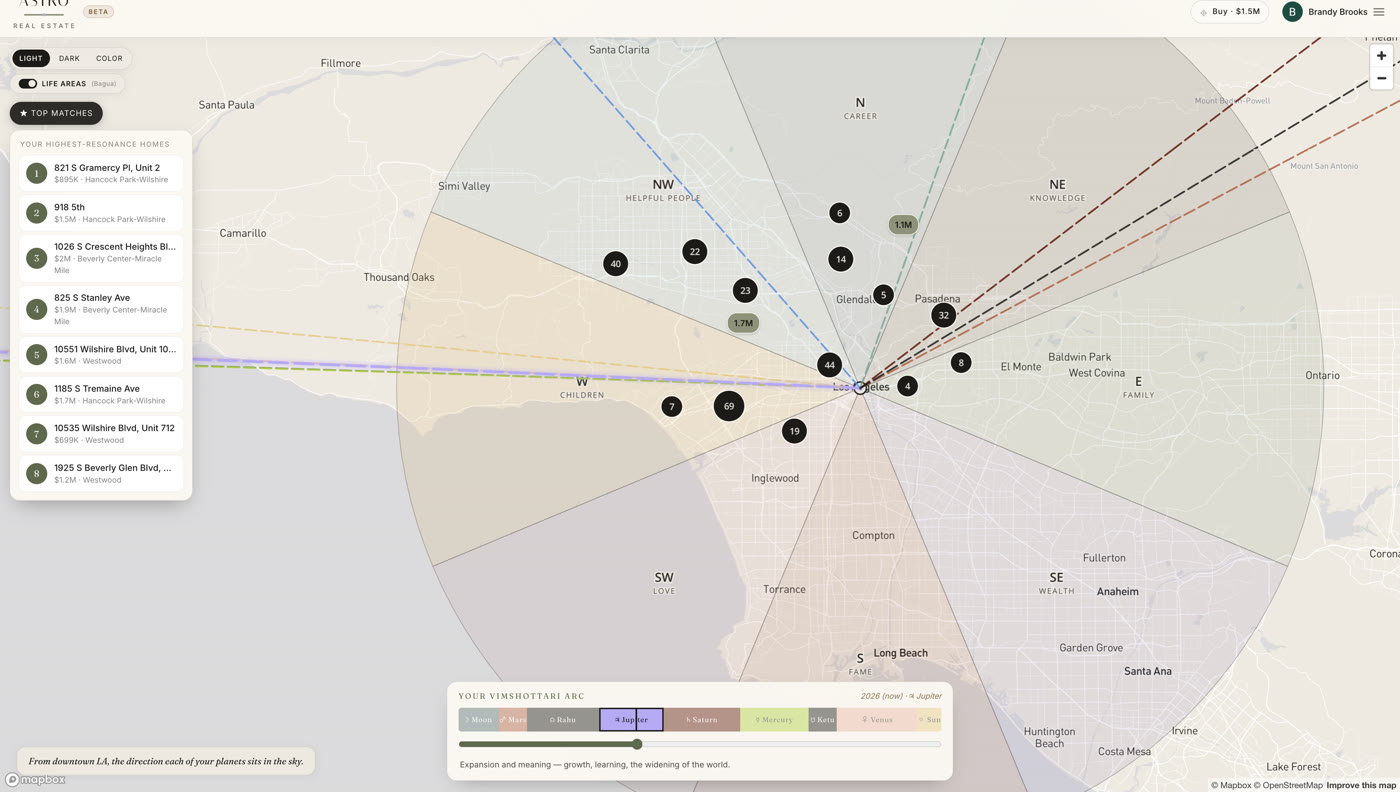Screen dimensions: 1400x792
Task: Open listing 10551 Wilshire Blvd, Unit 10...
Action: click(x=101, y=355)
